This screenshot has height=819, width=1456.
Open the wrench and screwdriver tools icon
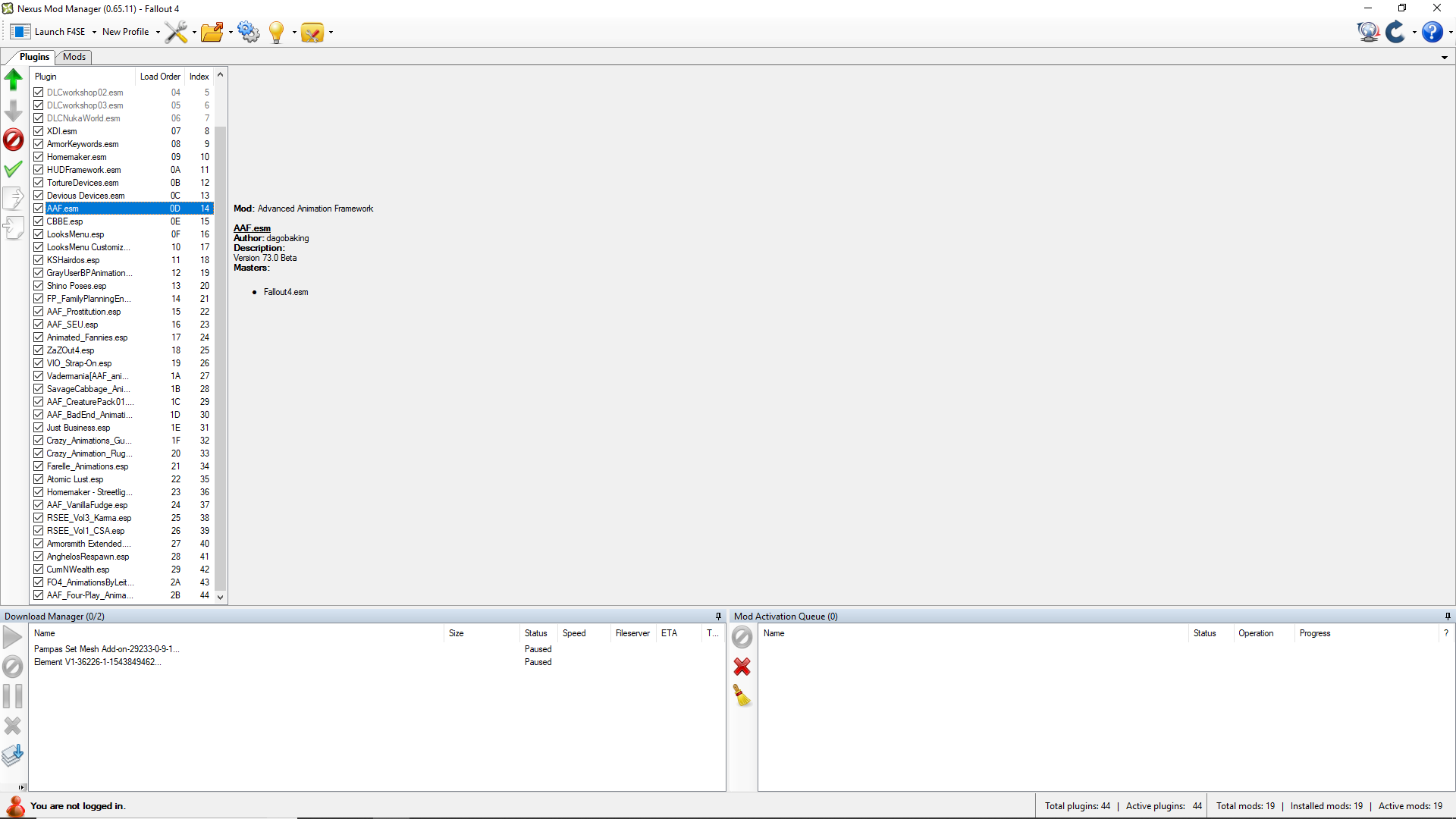click(x=176, y=32)
